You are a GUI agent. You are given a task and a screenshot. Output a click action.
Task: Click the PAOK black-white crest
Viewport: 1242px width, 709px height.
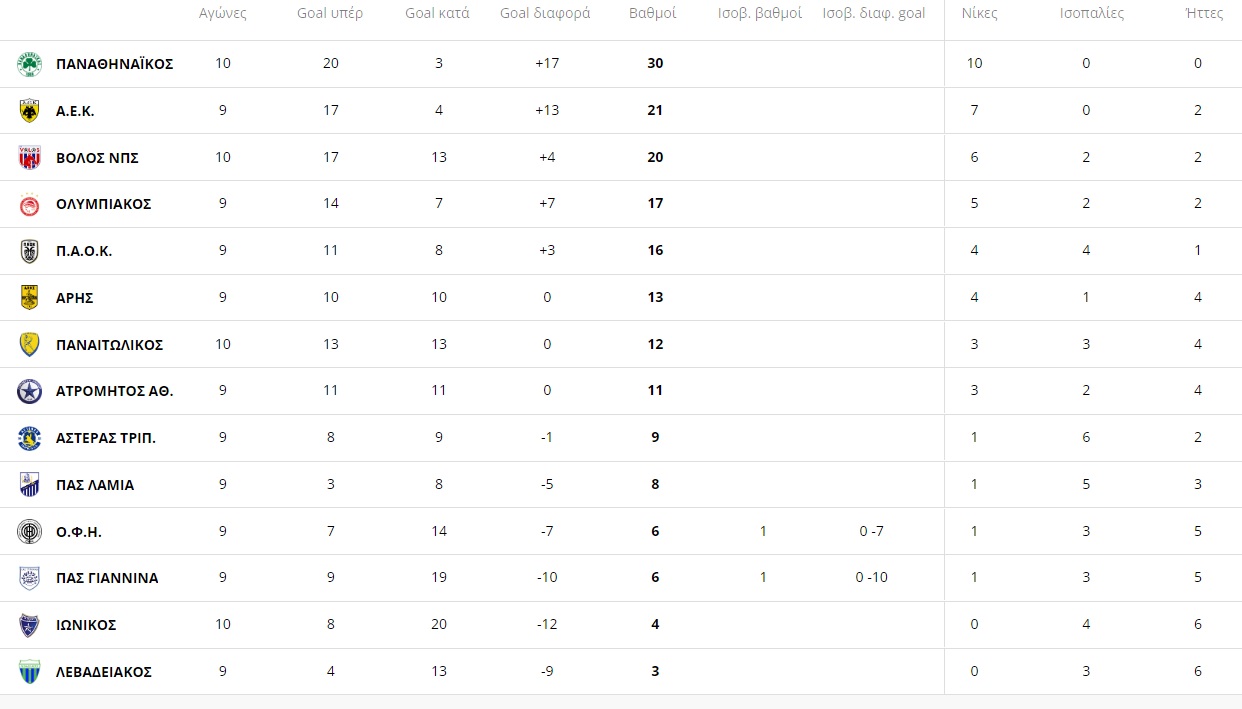[29, 251]
